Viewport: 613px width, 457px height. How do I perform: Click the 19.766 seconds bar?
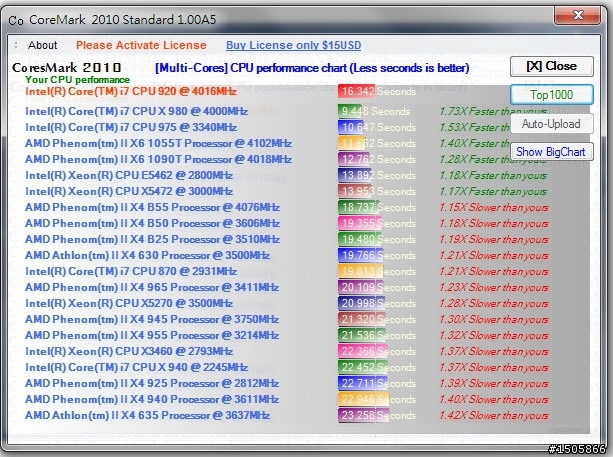coord(360,256)
